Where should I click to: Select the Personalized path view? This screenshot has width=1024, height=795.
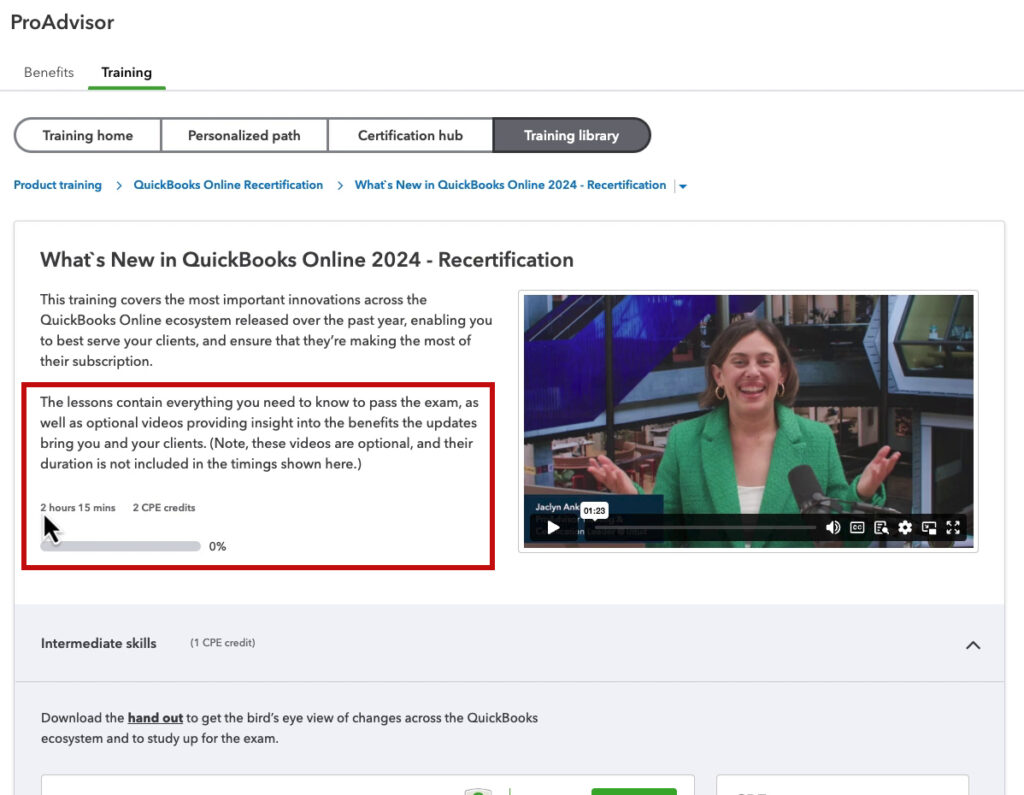tap(244, 134)
